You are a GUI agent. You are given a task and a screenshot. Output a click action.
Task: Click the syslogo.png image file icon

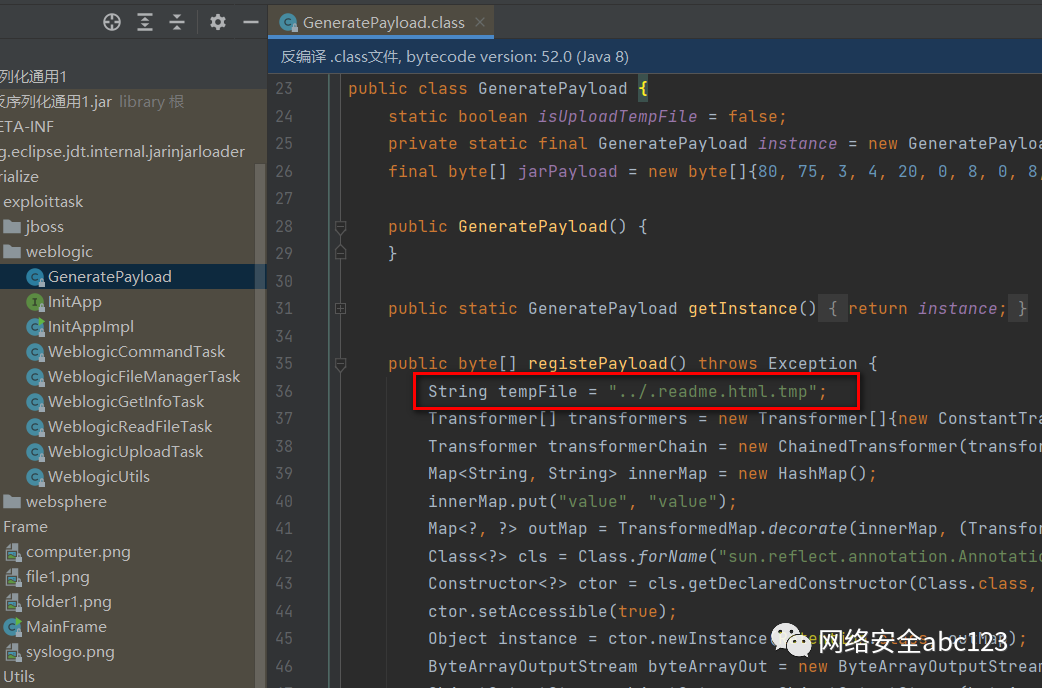point(13,652)
